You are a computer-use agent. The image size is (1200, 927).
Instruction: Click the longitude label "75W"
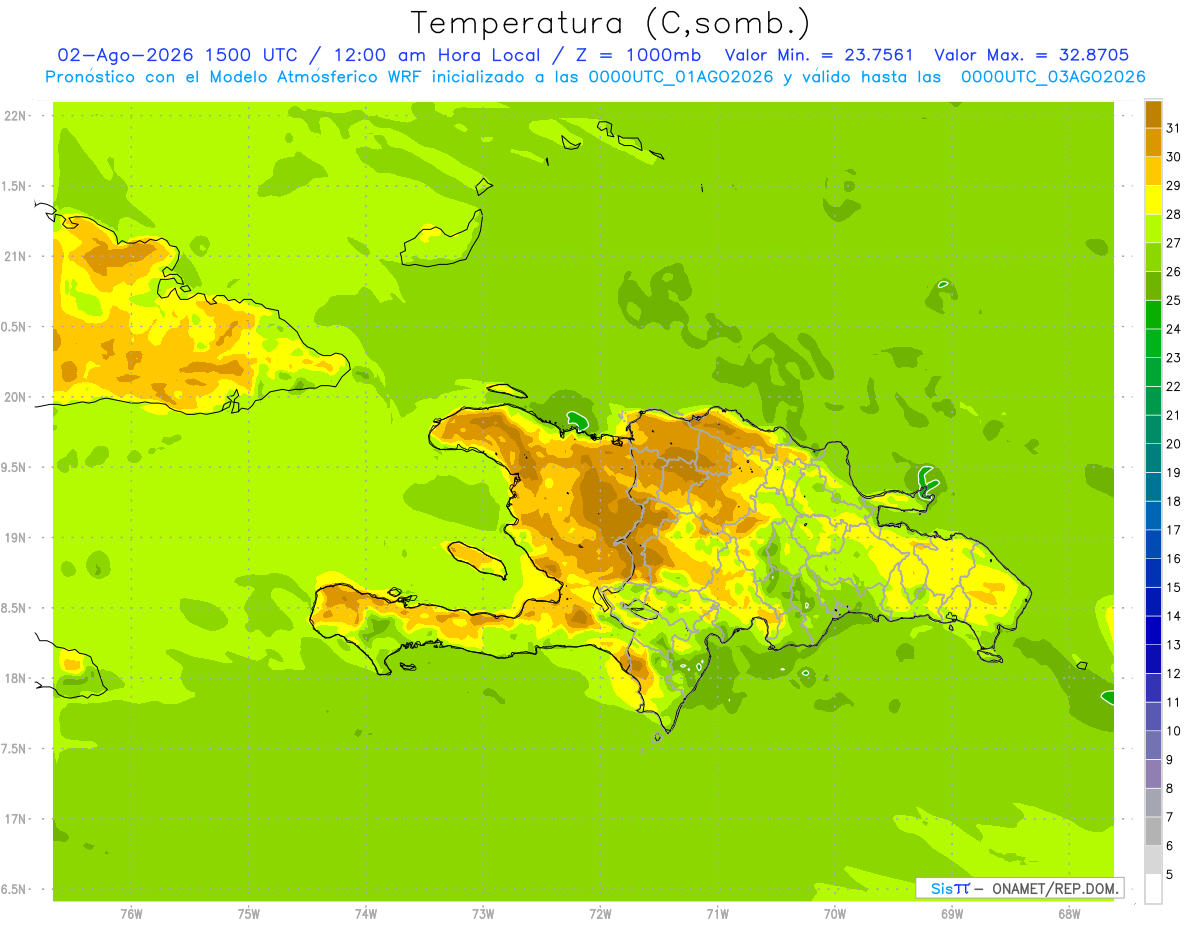249,914
